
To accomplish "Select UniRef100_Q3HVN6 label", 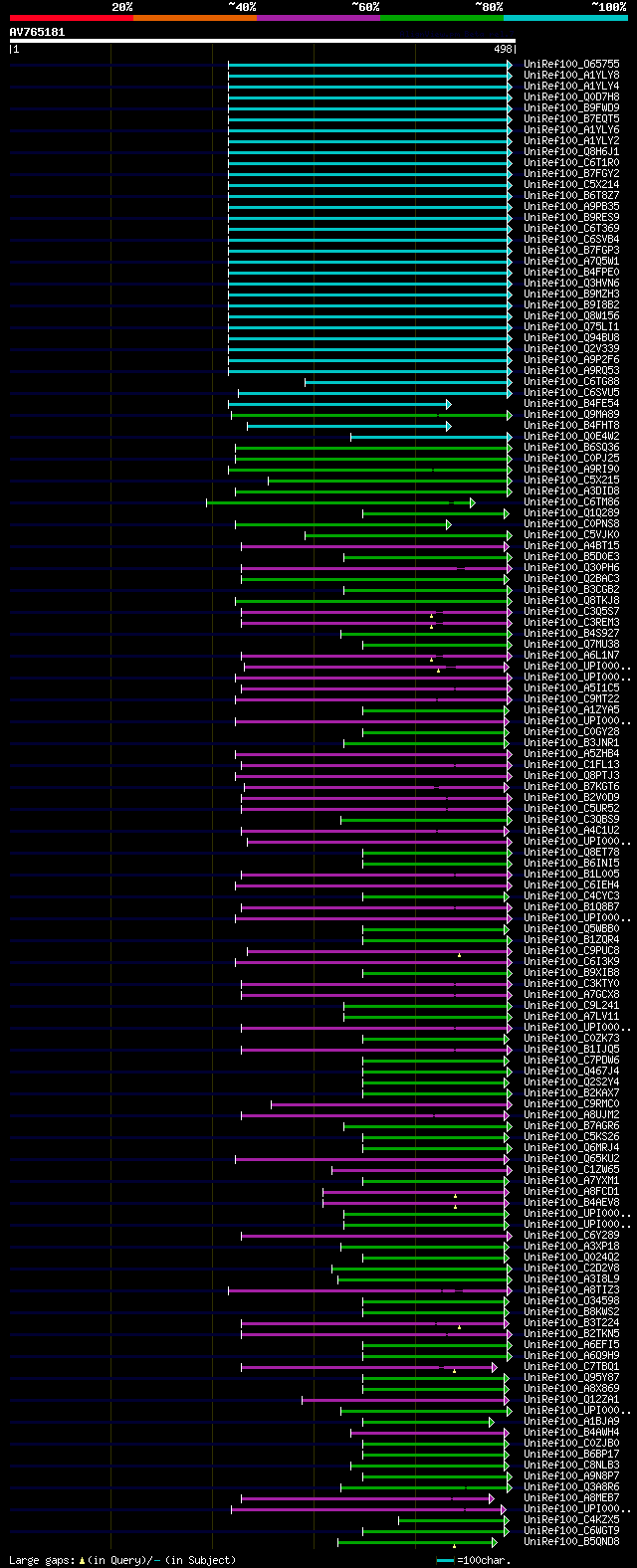I will (572, 284).
